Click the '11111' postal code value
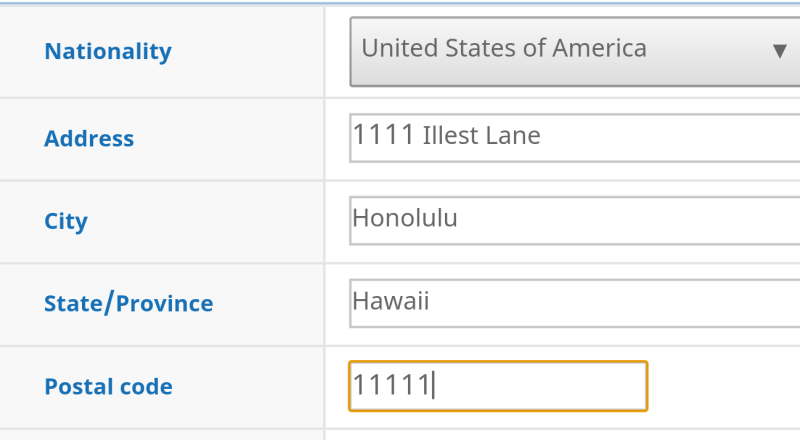800x440 pixels. tap(390, 384)
